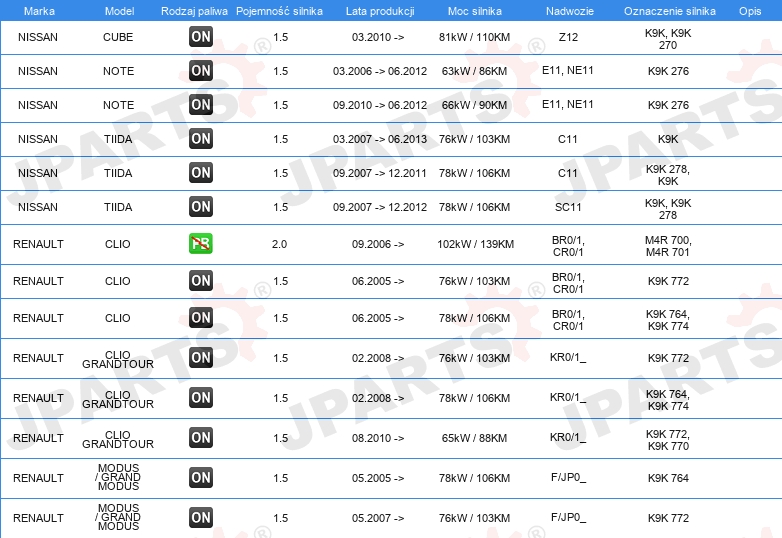Select the 03.2010 -> production date cell
Screen dimensions: 782x538
[x=378, y=37]
